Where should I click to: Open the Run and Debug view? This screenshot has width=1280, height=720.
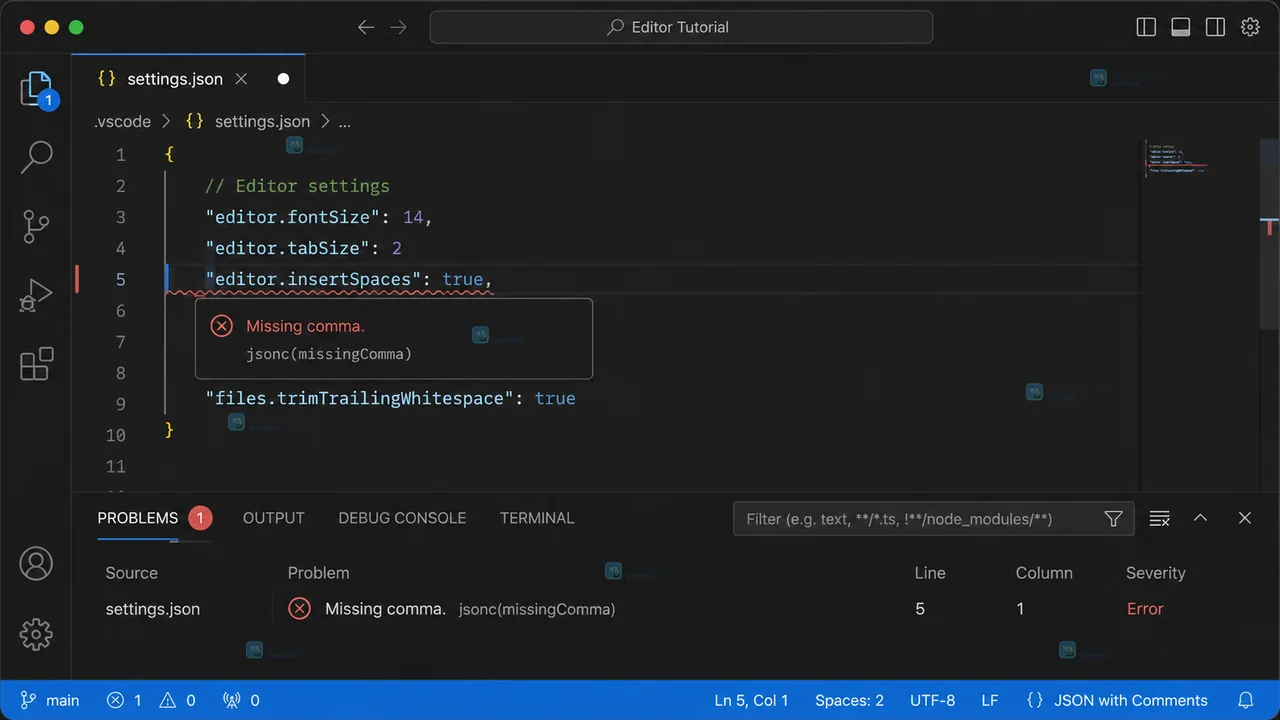36,296
